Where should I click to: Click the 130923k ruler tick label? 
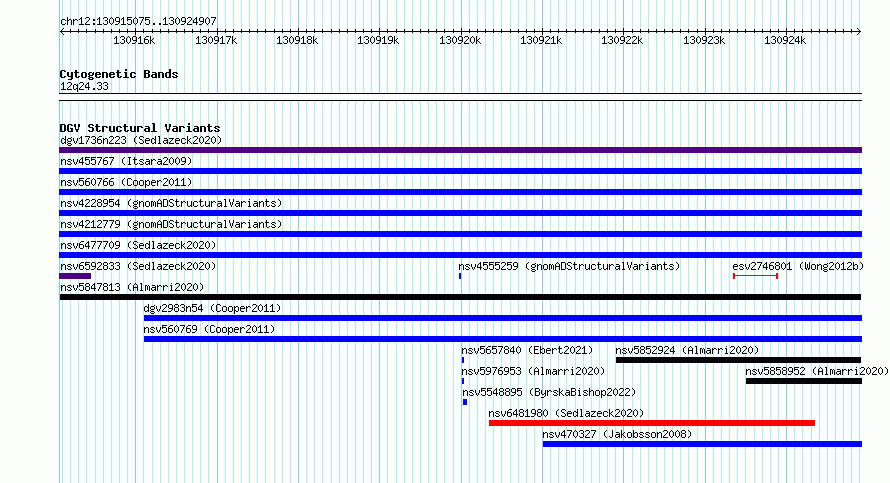coord(704,40)
